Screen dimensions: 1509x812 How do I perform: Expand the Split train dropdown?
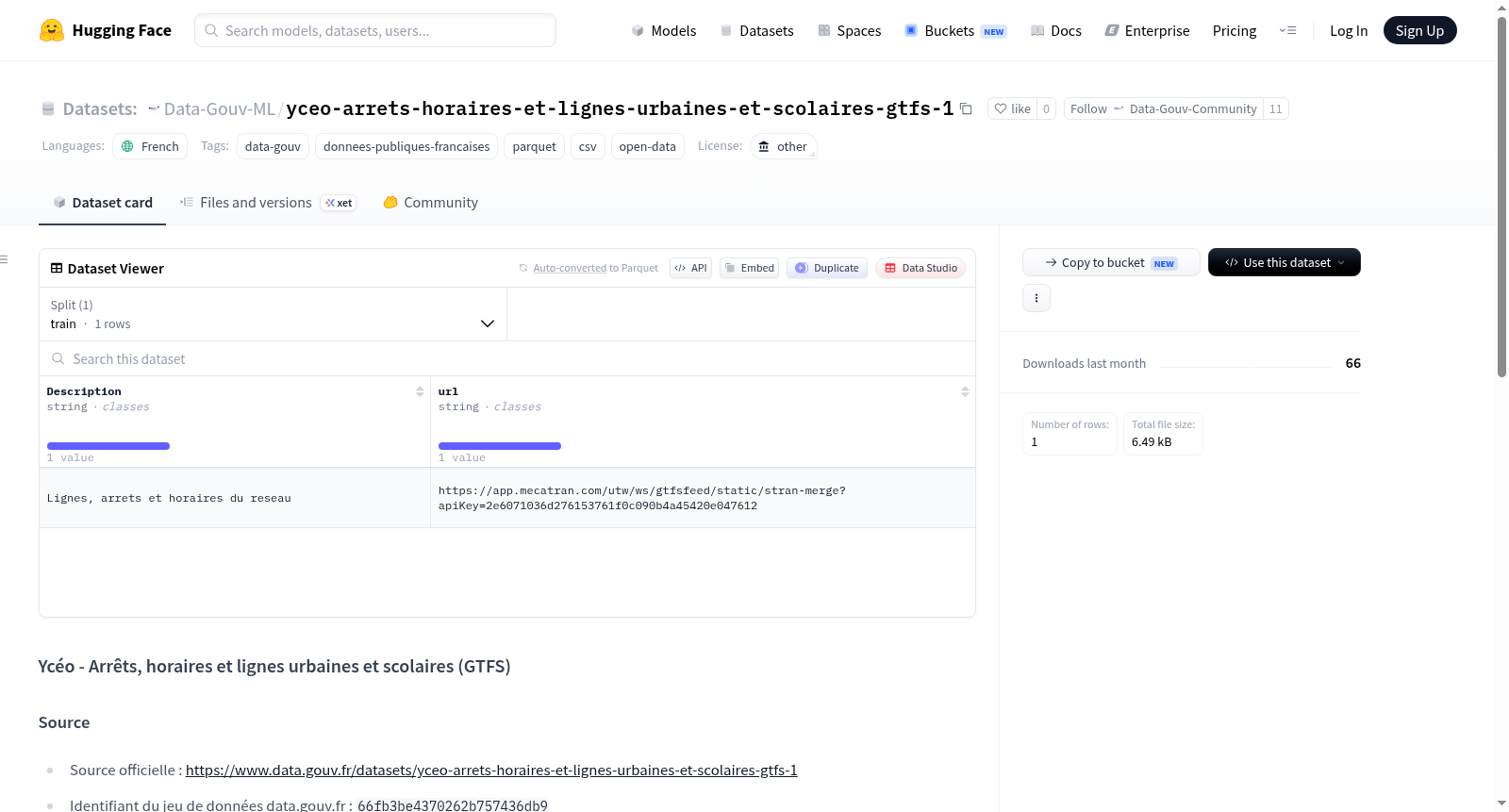pyautogui.click(x=273, y=314)
